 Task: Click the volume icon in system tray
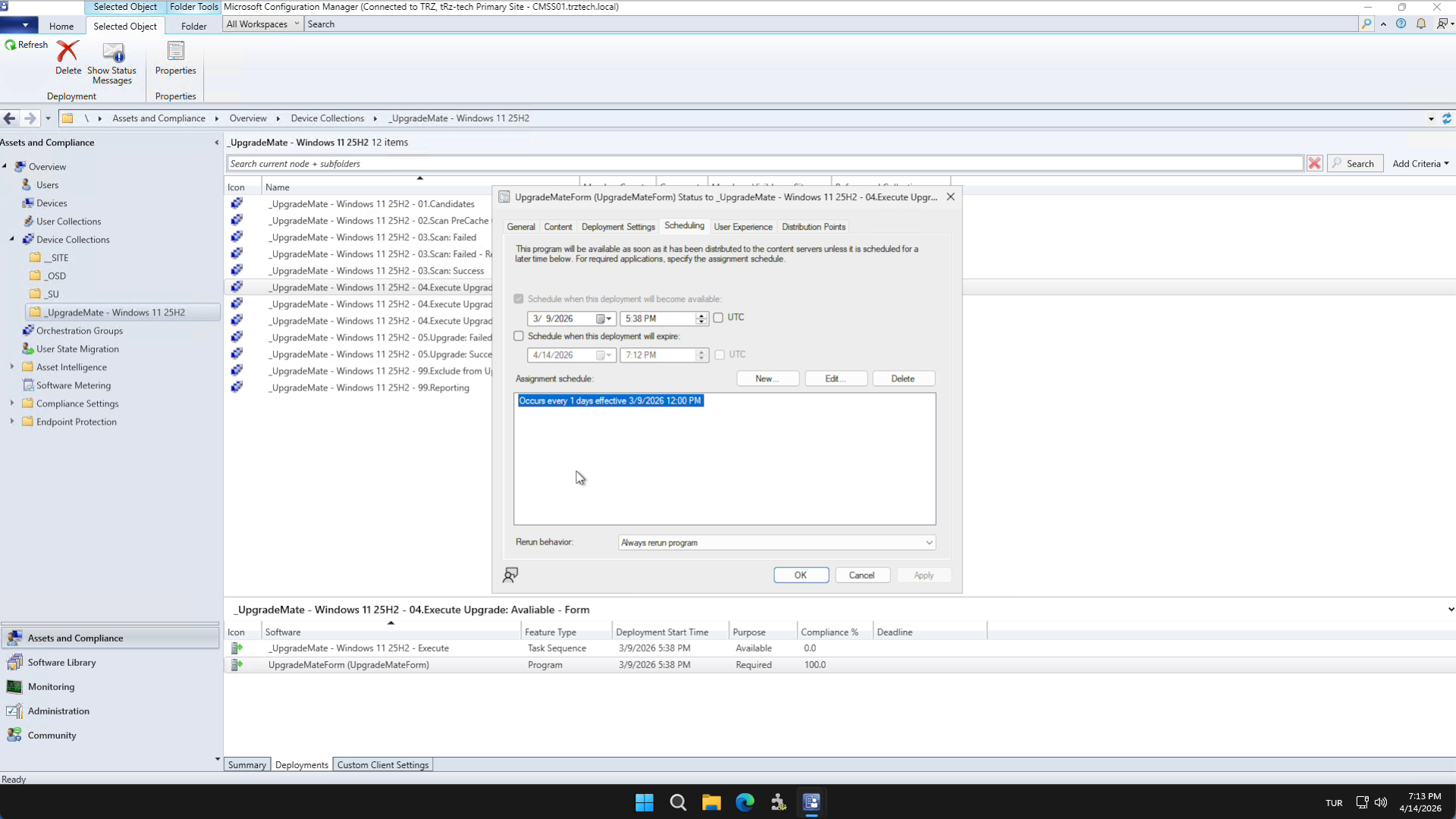(x=1381, y=802)
